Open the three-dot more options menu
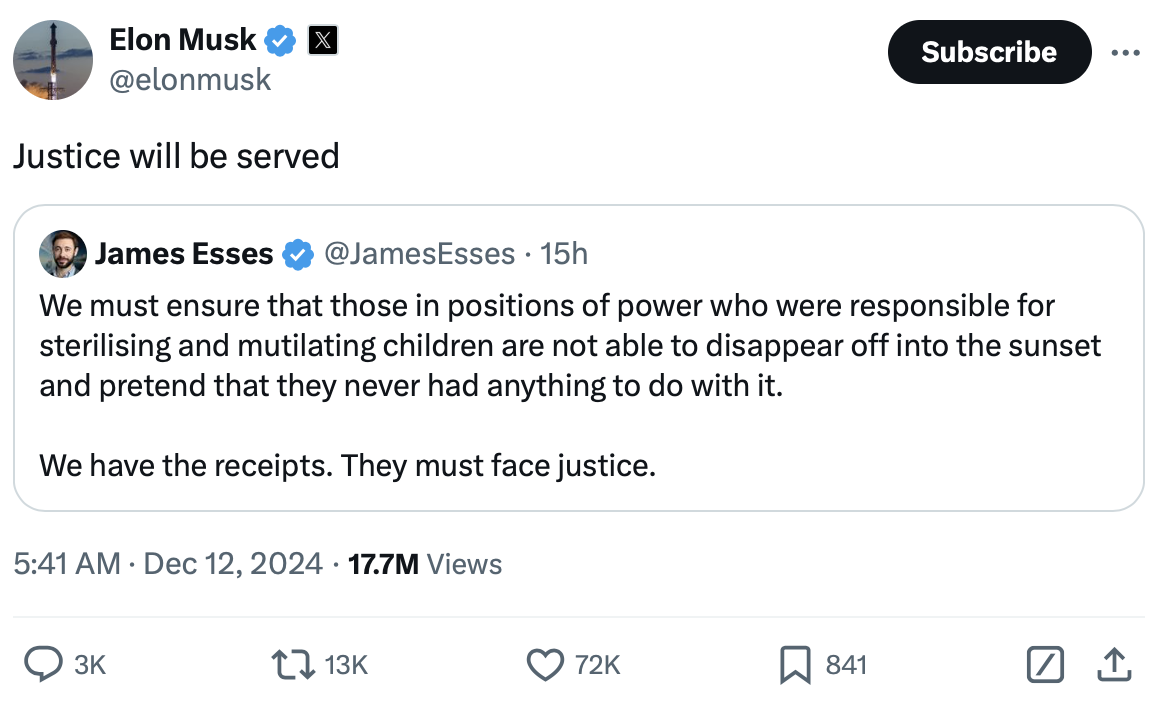The height and width of the screenshot is (708, 1164). click(x=1125, y=52)
